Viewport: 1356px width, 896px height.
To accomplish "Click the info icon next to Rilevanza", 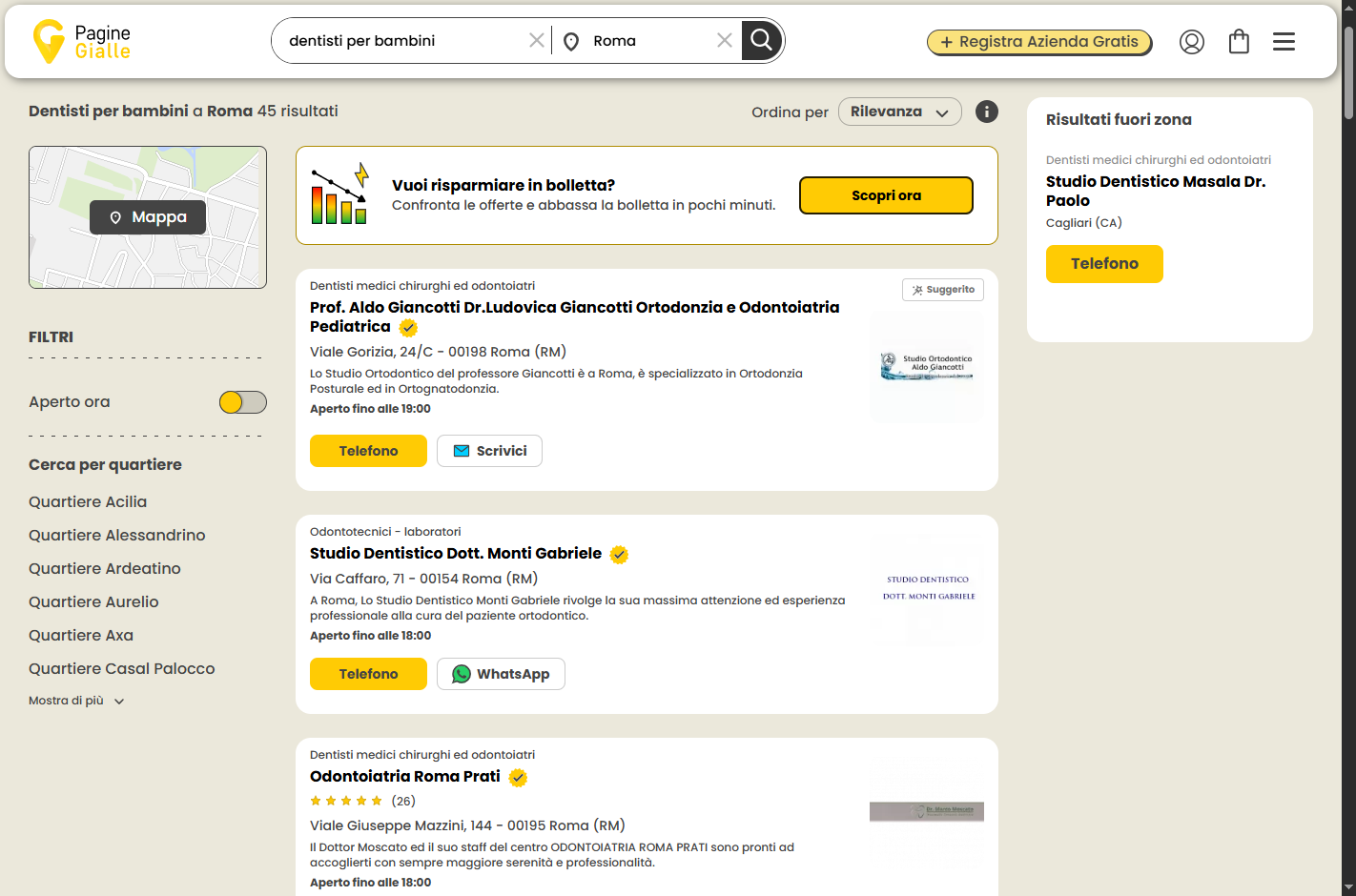I will tap(986, 112).
